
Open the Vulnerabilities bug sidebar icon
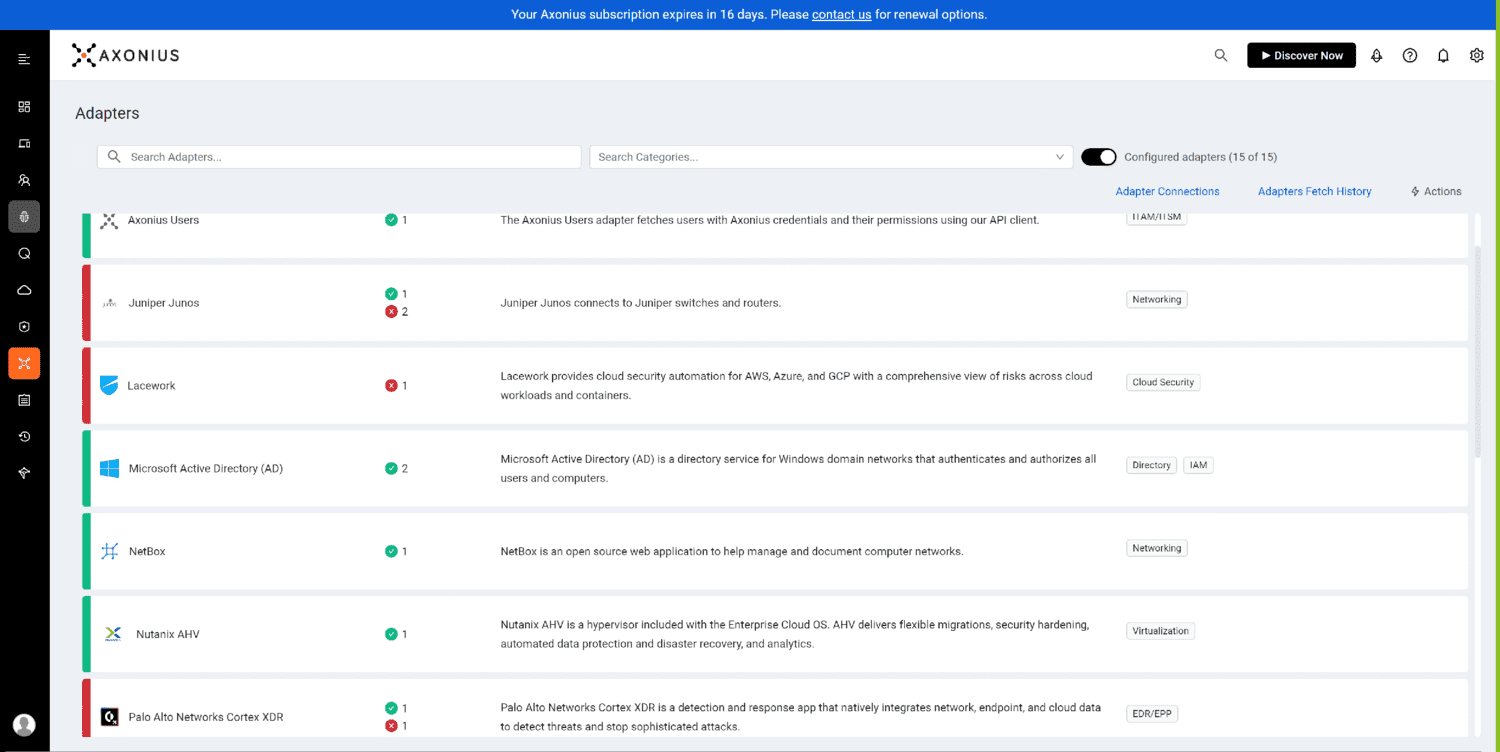point(24,217)
